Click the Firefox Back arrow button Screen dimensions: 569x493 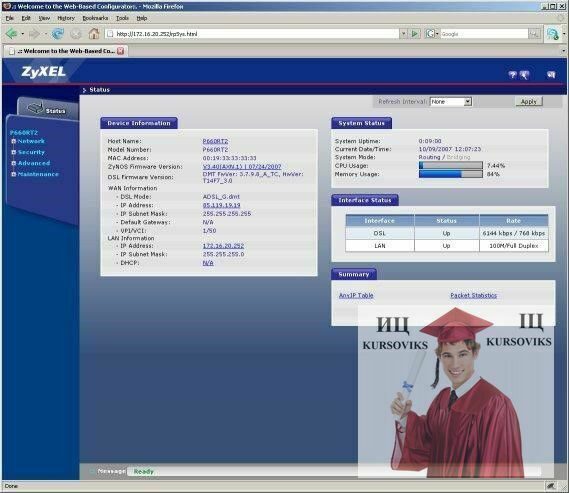pos(12,34)
